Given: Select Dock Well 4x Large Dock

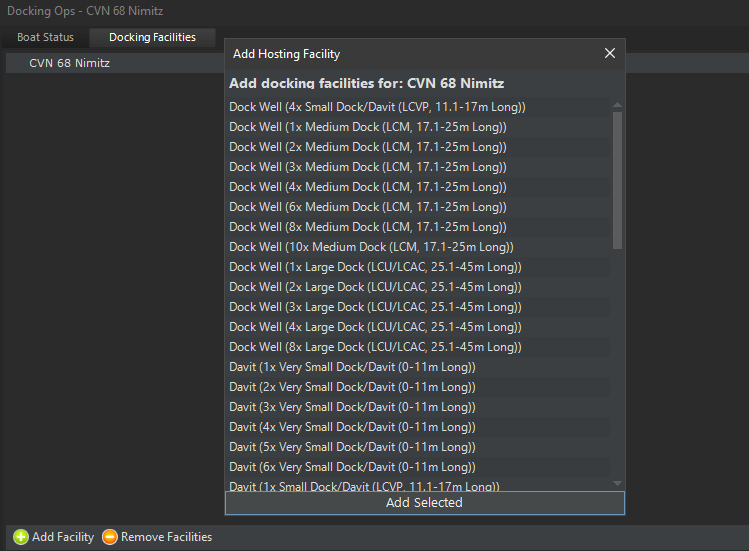Looking at the screenshot, I should (x=419, y=327).
